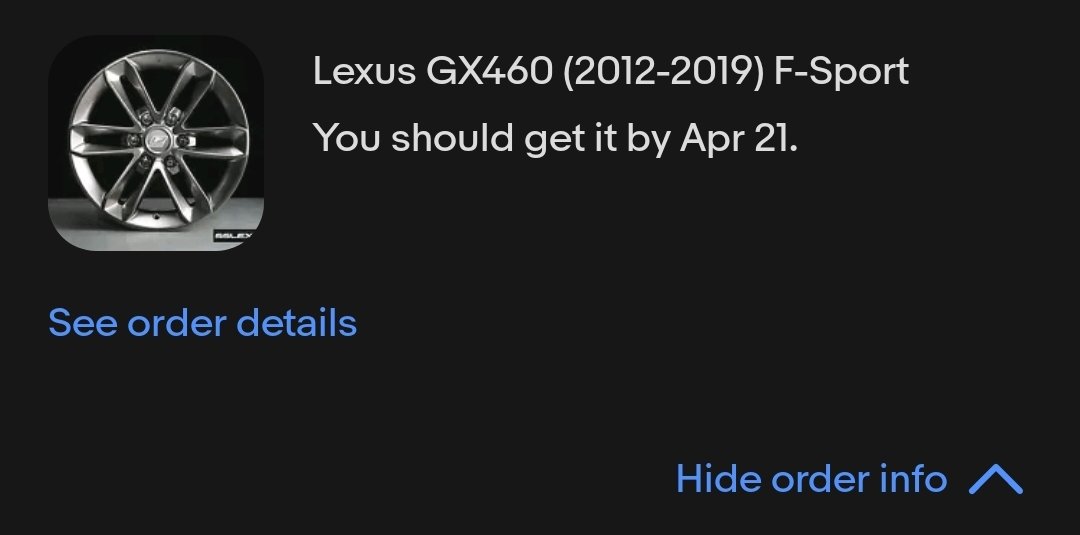This screenshot has height=535, width=1080.
Task: Click the GX460 model name in the title
Action: (x=489, y=71)
